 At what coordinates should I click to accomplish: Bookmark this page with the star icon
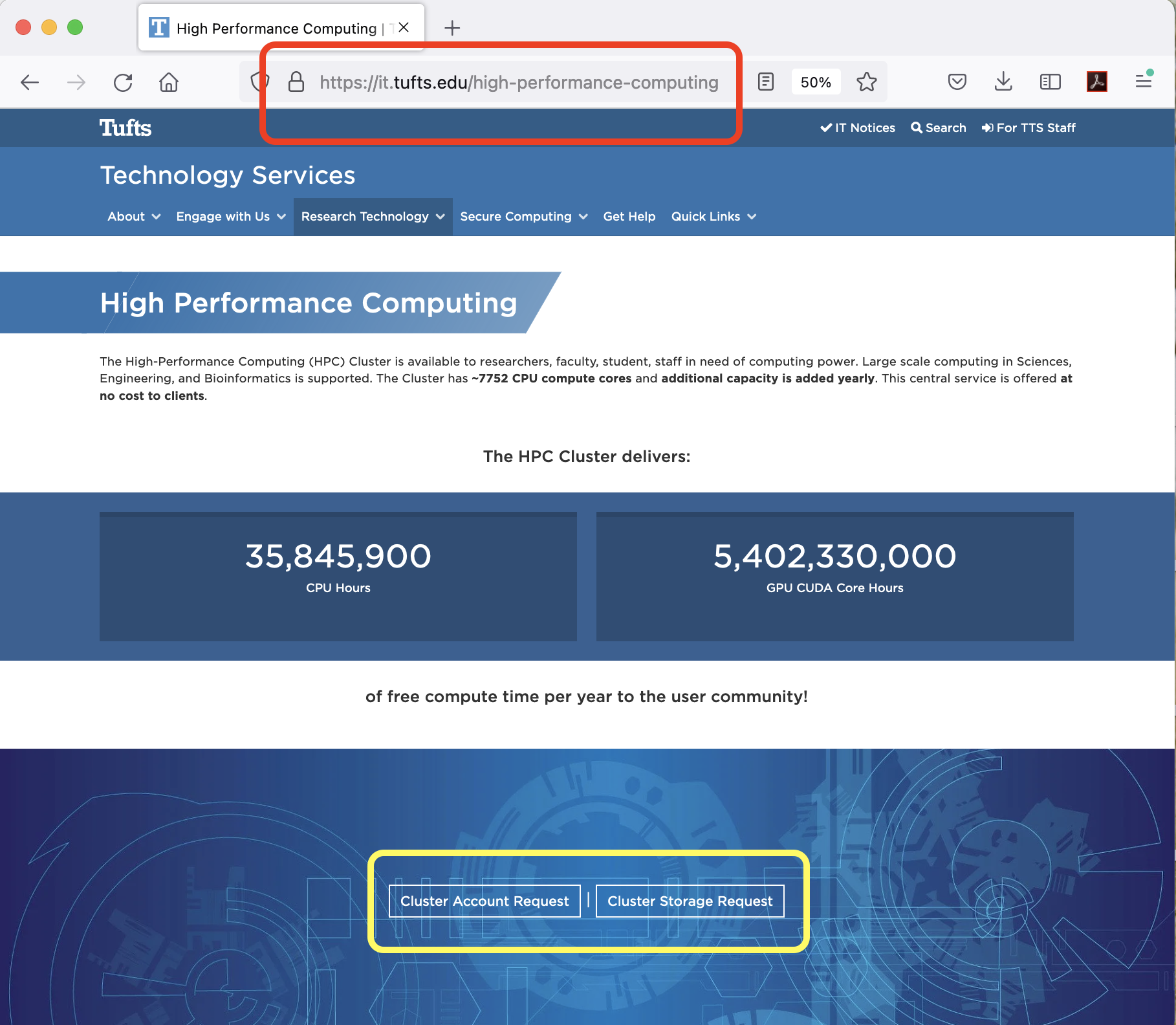pos(866,82)
